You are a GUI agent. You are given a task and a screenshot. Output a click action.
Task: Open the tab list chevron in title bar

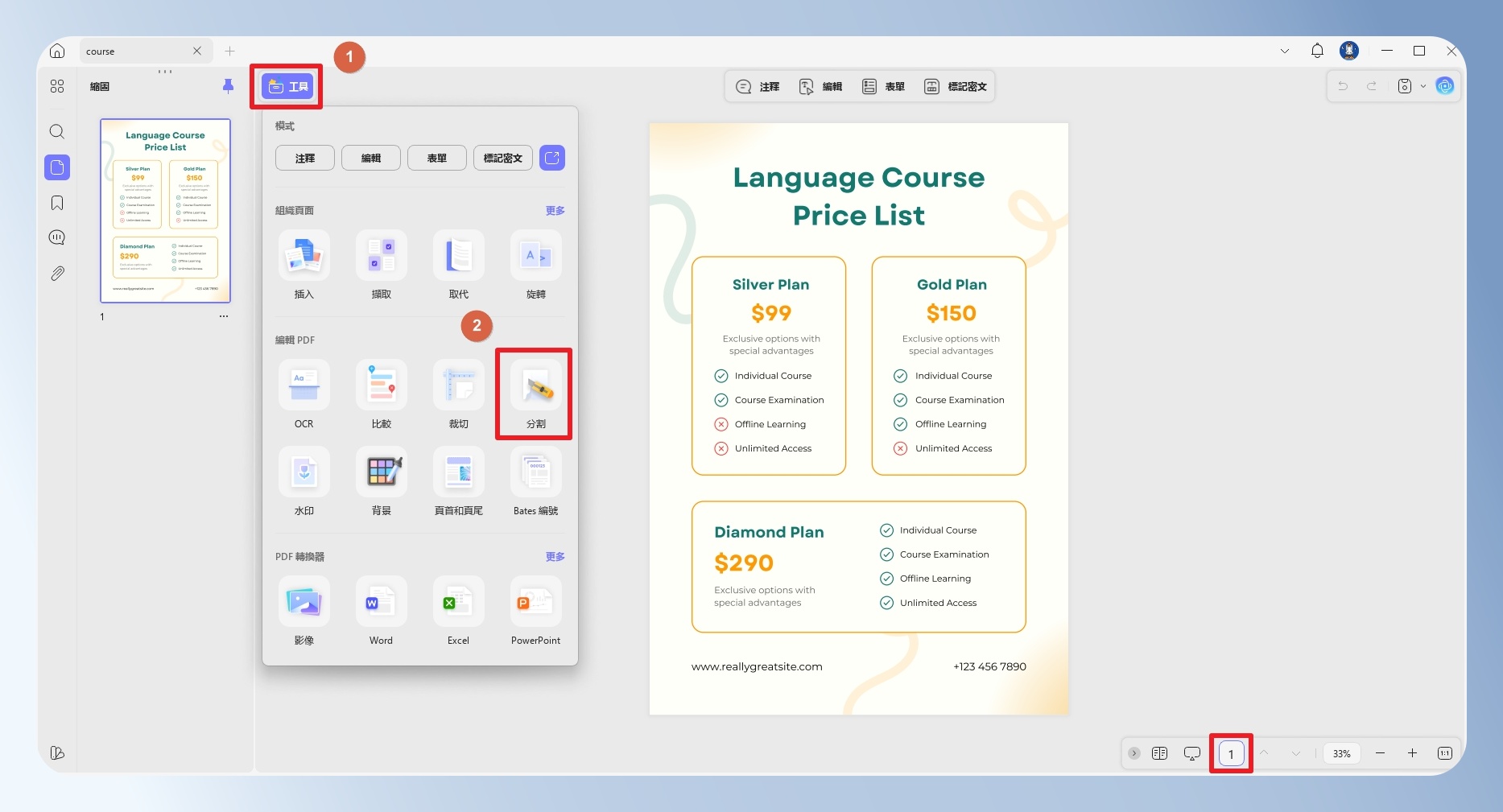[x=1284, y=51]
